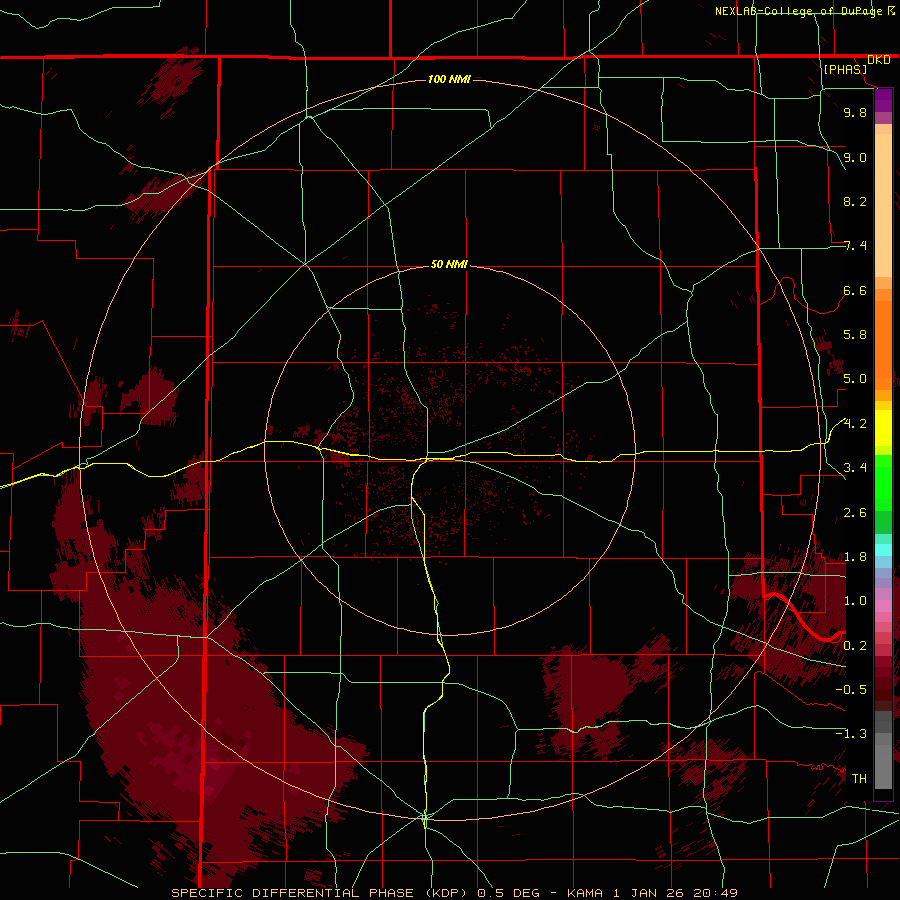Click the 2.6 scale value
The image size is (900, 900).
[855, 513]
